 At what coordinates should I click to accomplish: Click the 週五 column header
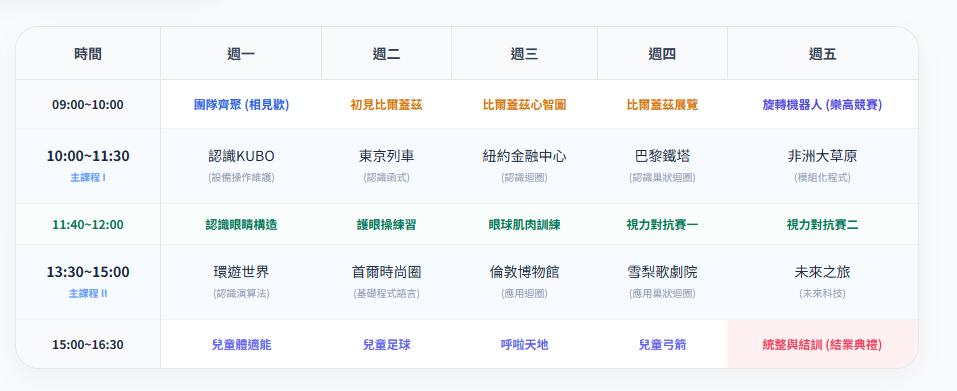point(822,54)
